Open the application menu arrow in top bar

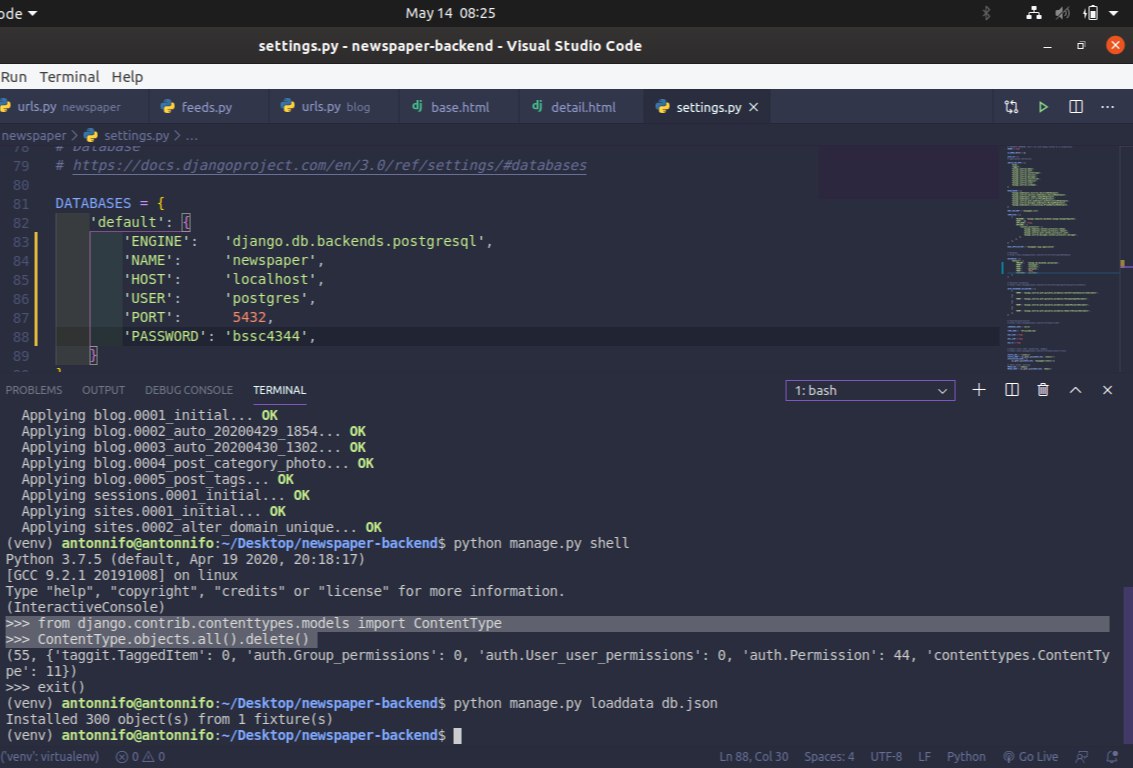32,13
